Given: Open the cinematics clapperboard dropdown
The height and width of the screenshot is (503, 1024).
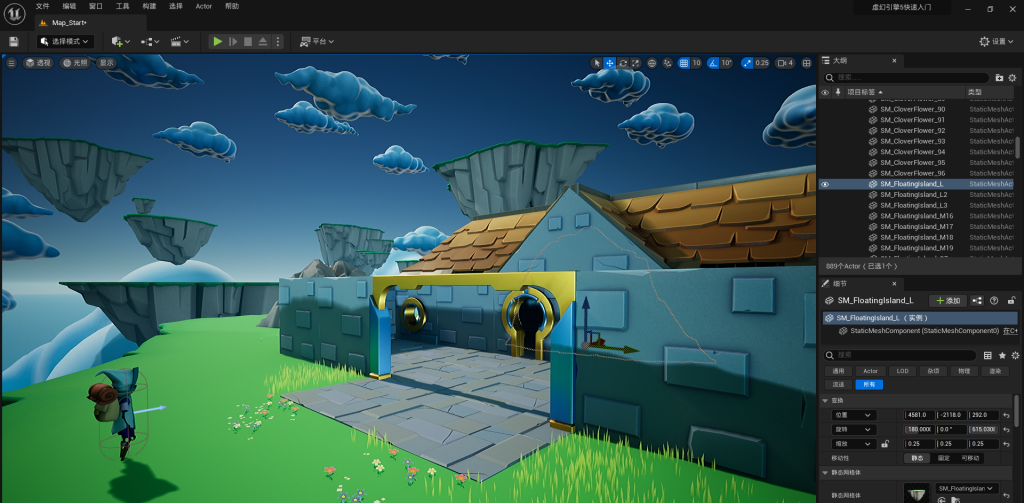Looking at the screenshot, I should click(180, 41).
